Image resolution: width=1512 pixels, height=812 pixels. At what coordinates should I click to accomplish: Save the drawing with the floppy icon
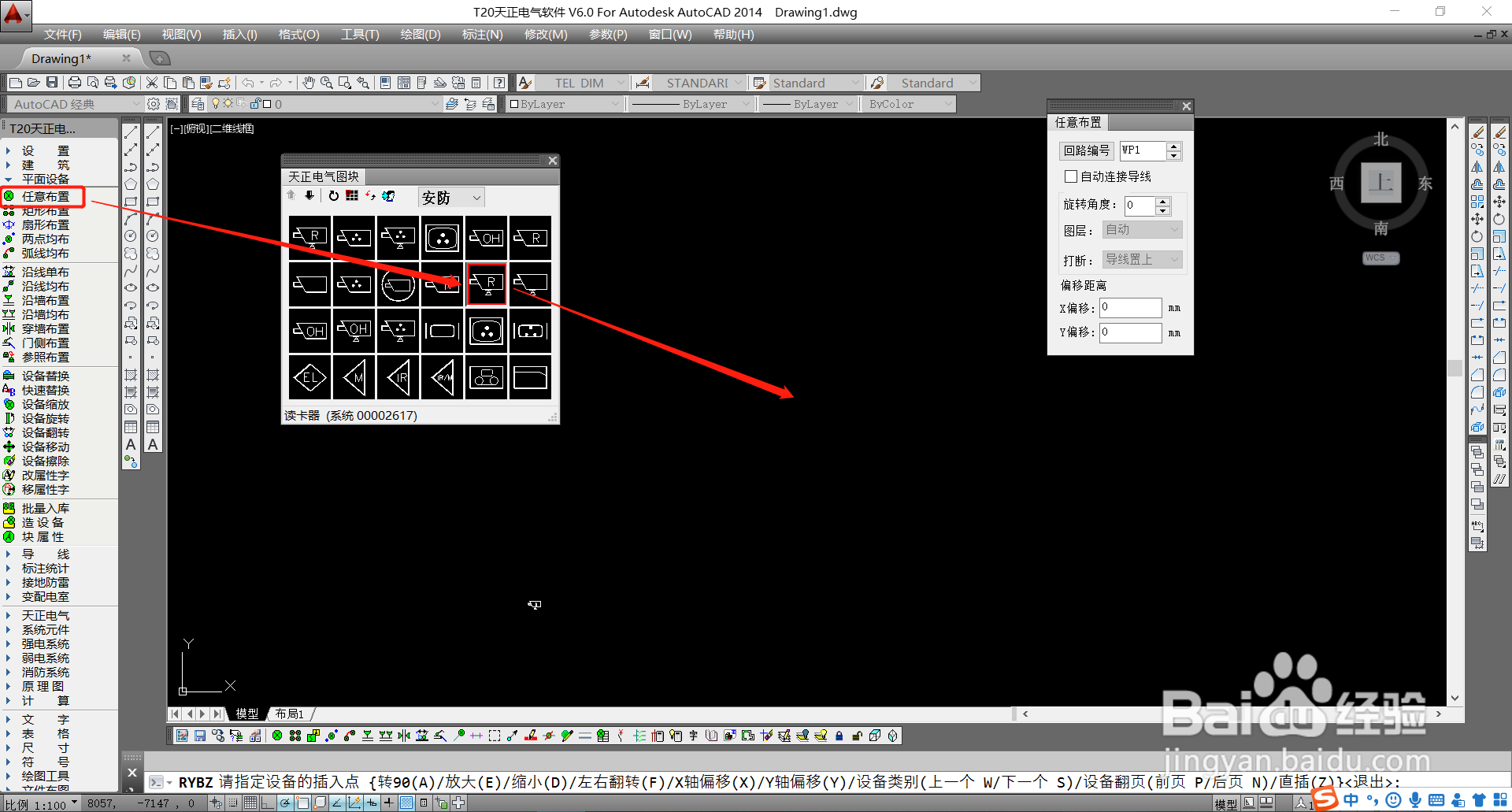(x=52, y=83)
